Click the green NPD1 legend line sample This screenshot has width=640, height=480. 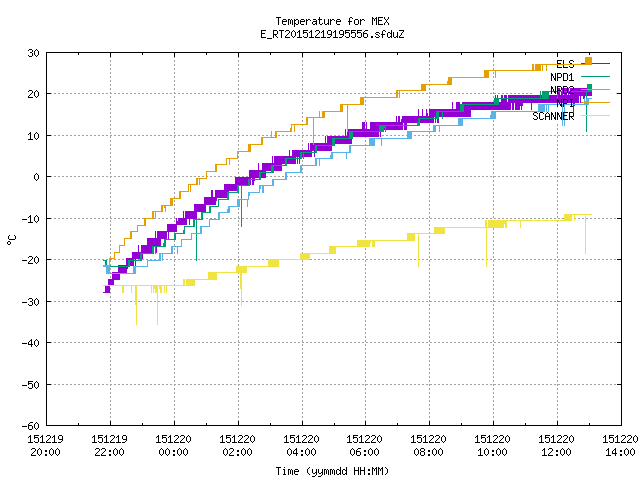596,76
